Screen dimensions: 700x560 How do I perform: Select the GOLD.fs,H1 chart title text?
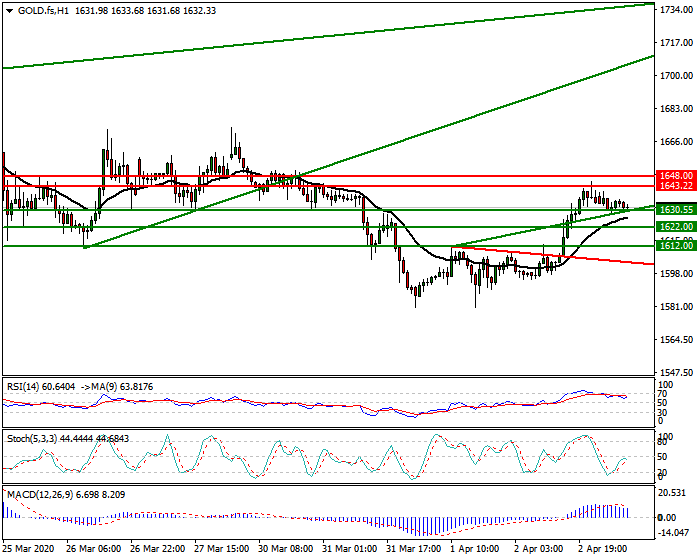[43, 11]
